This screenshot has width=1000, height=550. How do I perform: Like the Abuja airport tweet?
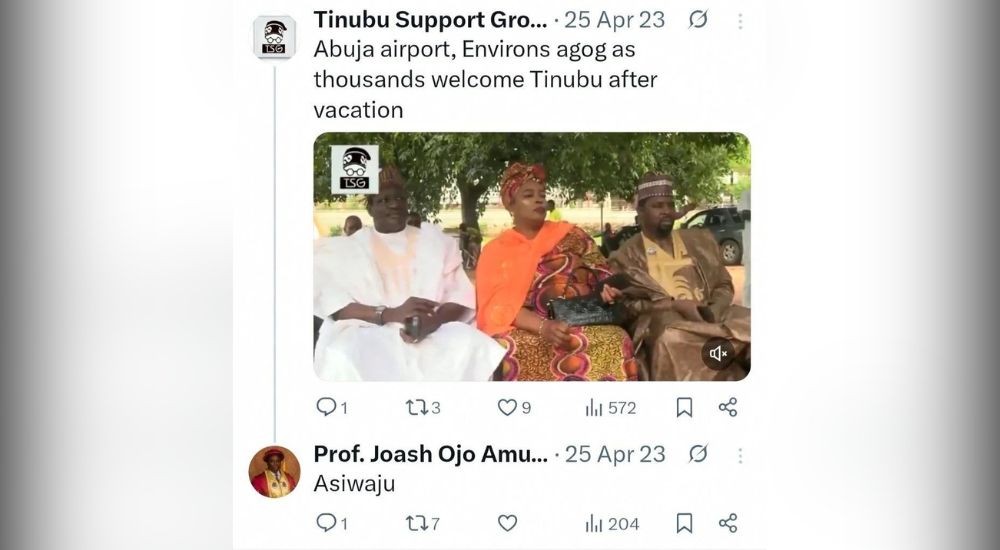pyautogui.click(x=508, y=407)
